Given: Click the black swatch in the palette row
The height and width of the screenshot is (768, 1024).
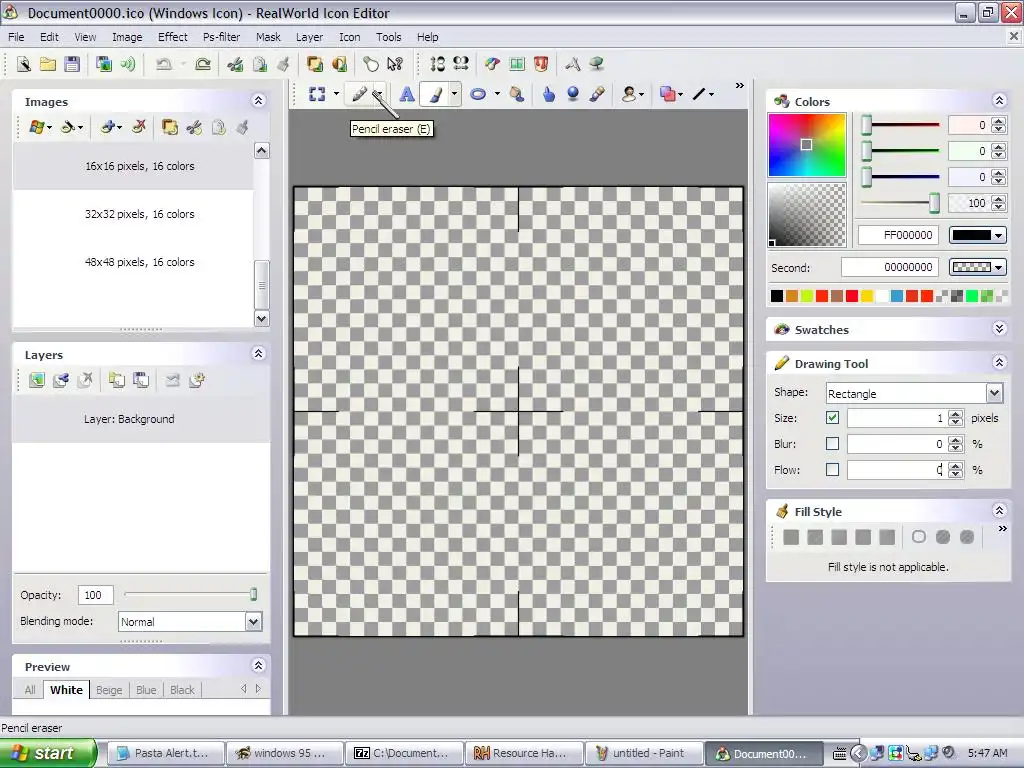Looking at the screenshot, I should (x=776, y=296).
